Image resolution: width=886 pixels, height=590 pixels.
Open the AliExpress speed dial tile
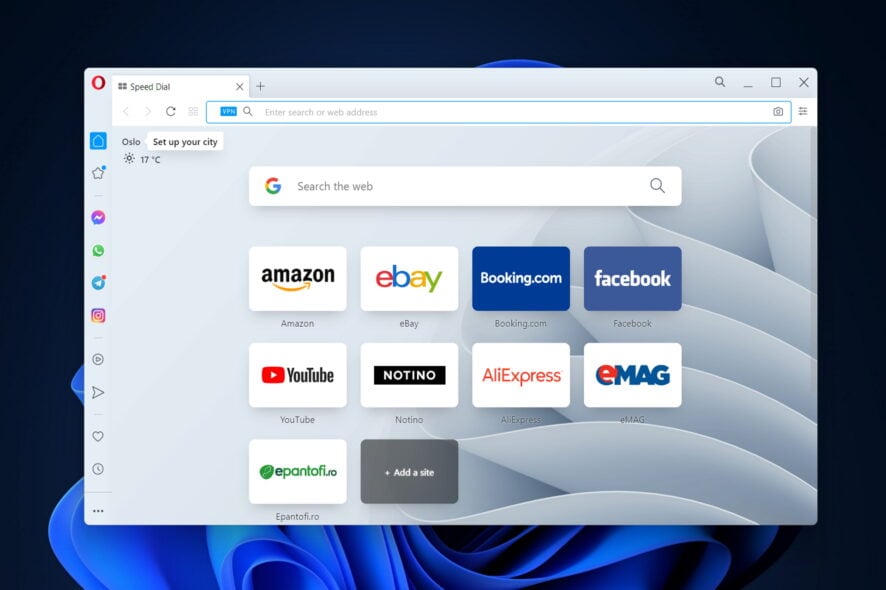tap(521, 375)
